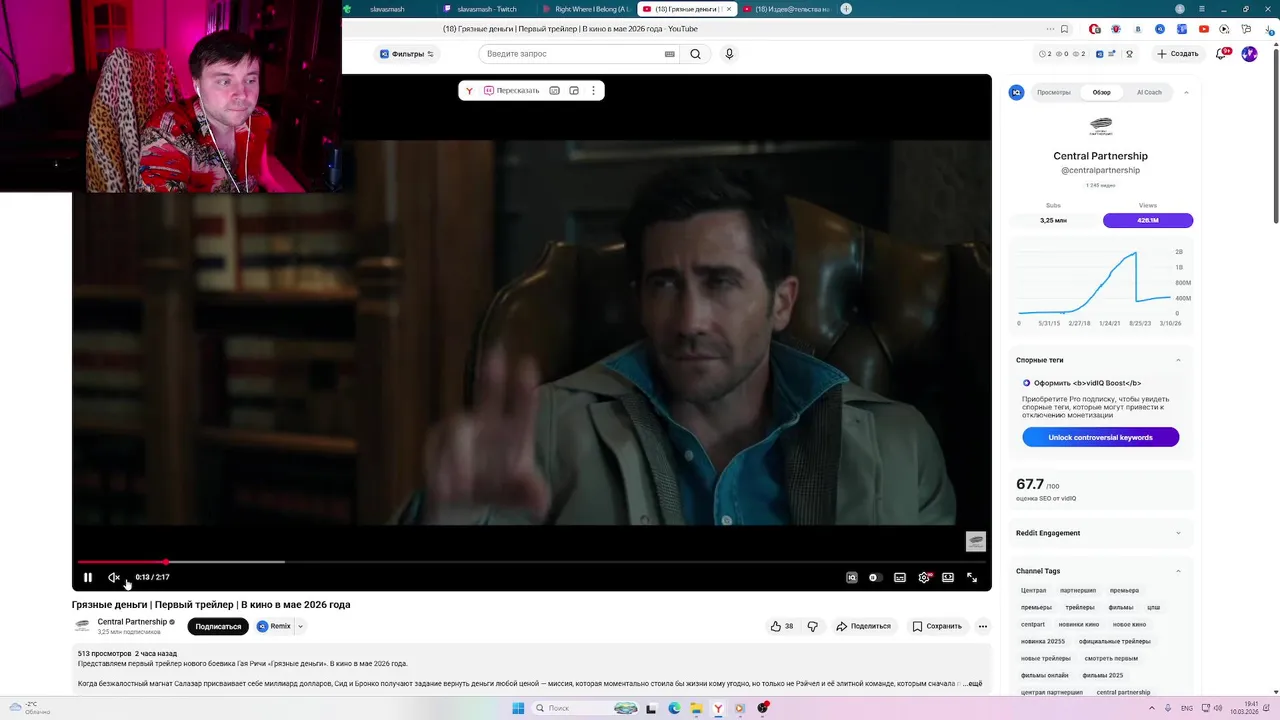Screen dimensions: 1280x720
Task: Like the video using thumbs up
Action: [x=782, y=626]
